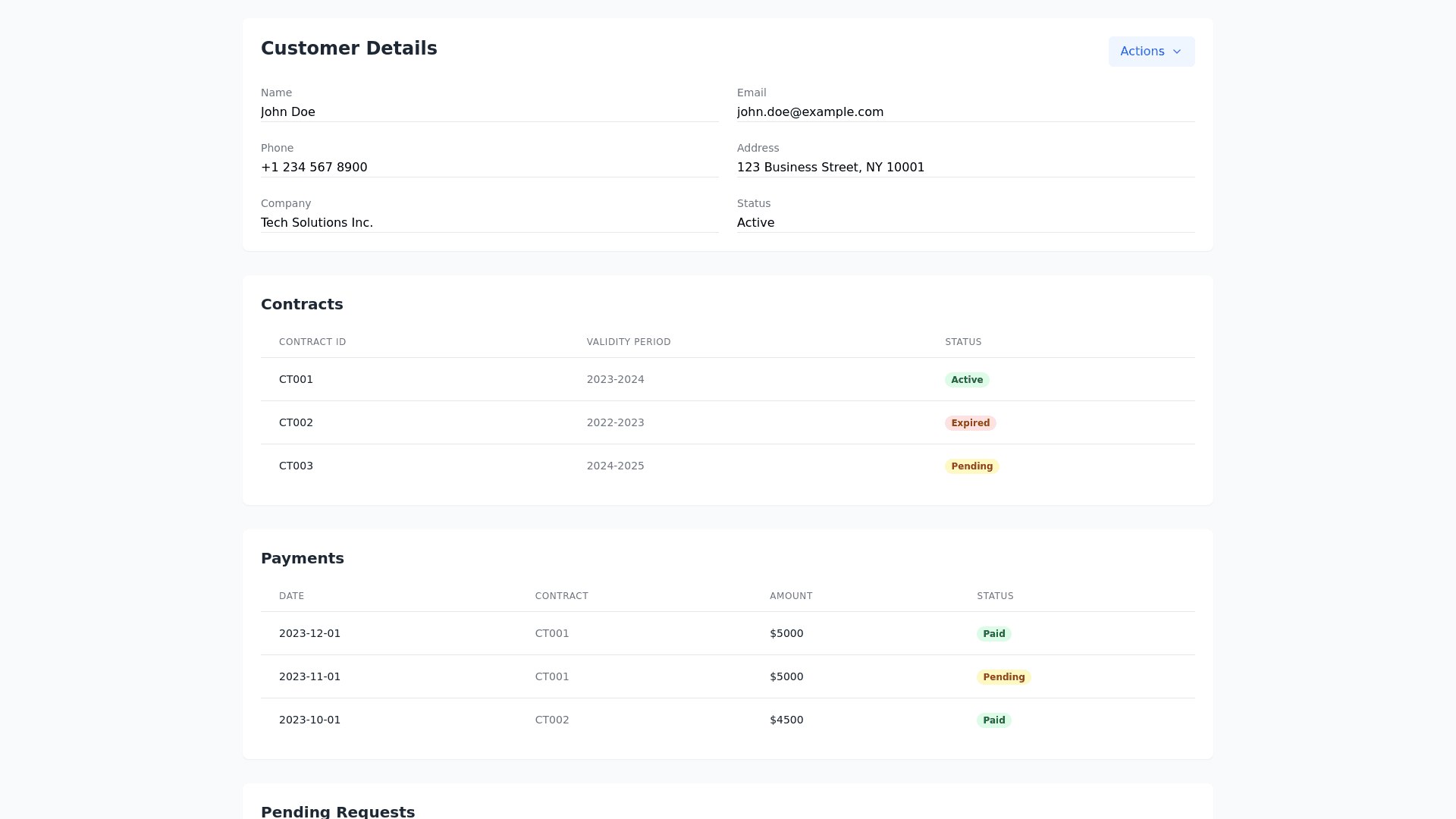The width and height of the screenshot is (1456, 819).
Task: Click the john.doe@example.com email field
Action: click(x=810, y=112)
